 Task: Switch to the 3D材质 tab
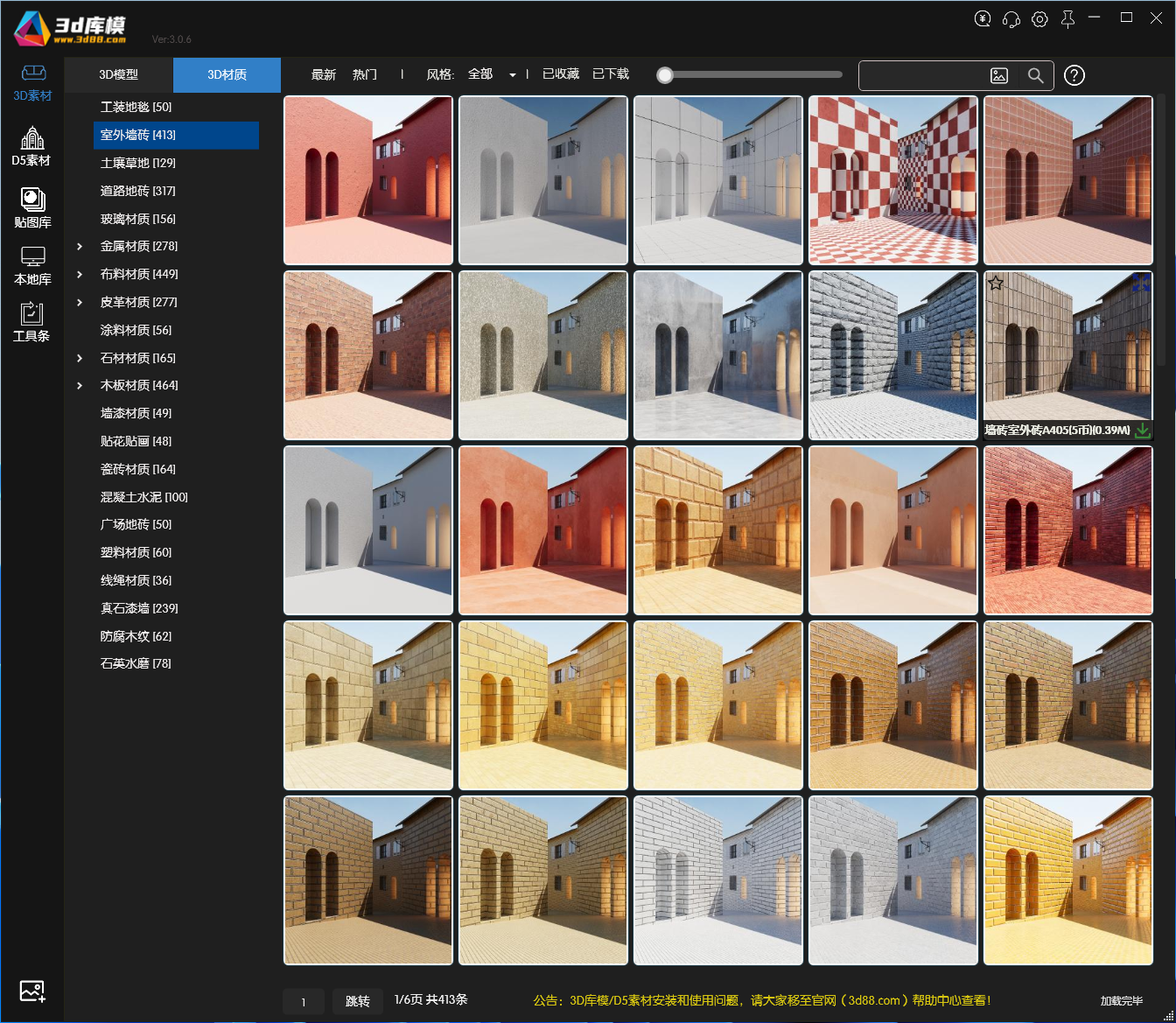coord(227,75)
